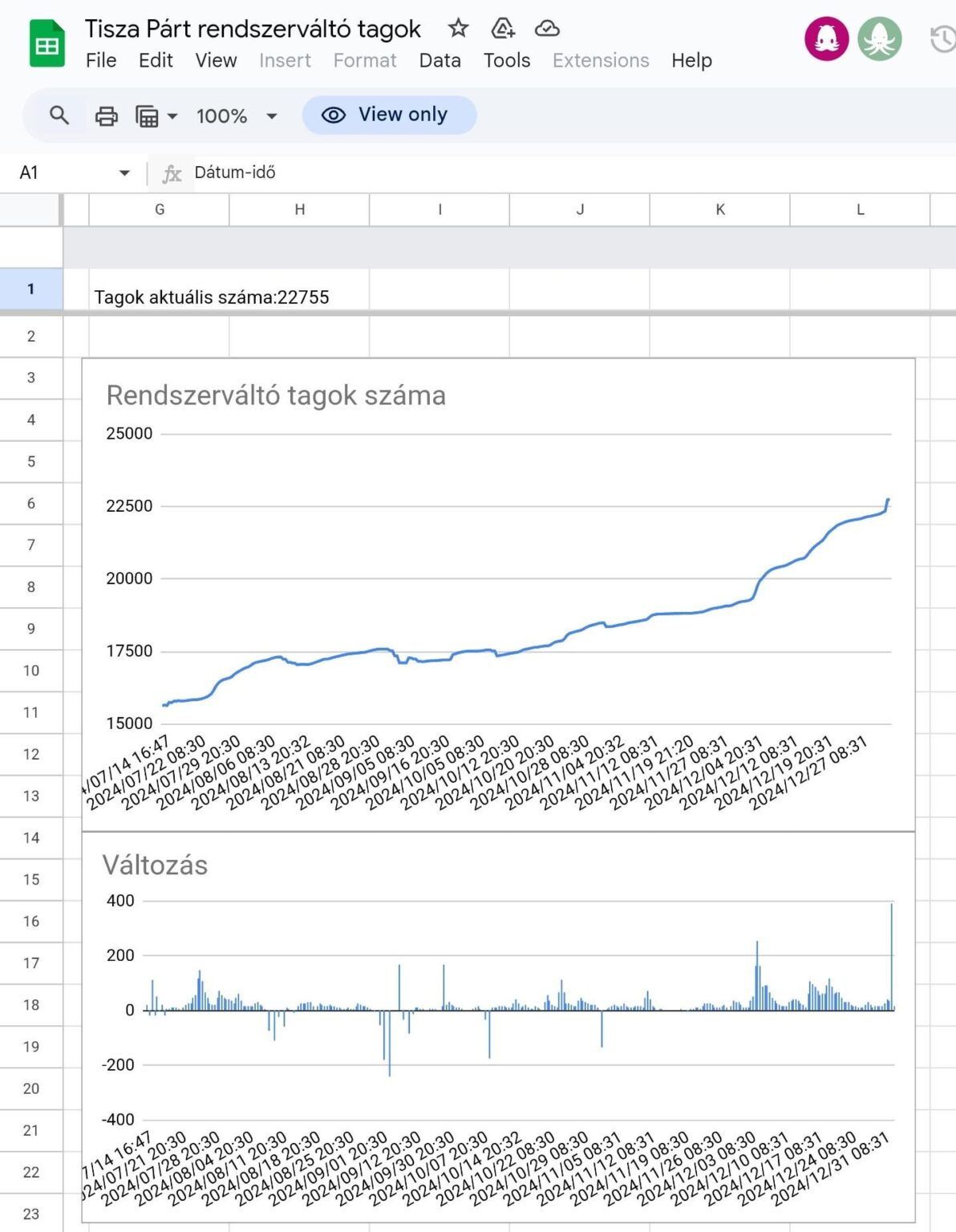Check the cloud save status icon
Image resolution: width=956 pixels, height=1232 pixels.
[547, 29]
